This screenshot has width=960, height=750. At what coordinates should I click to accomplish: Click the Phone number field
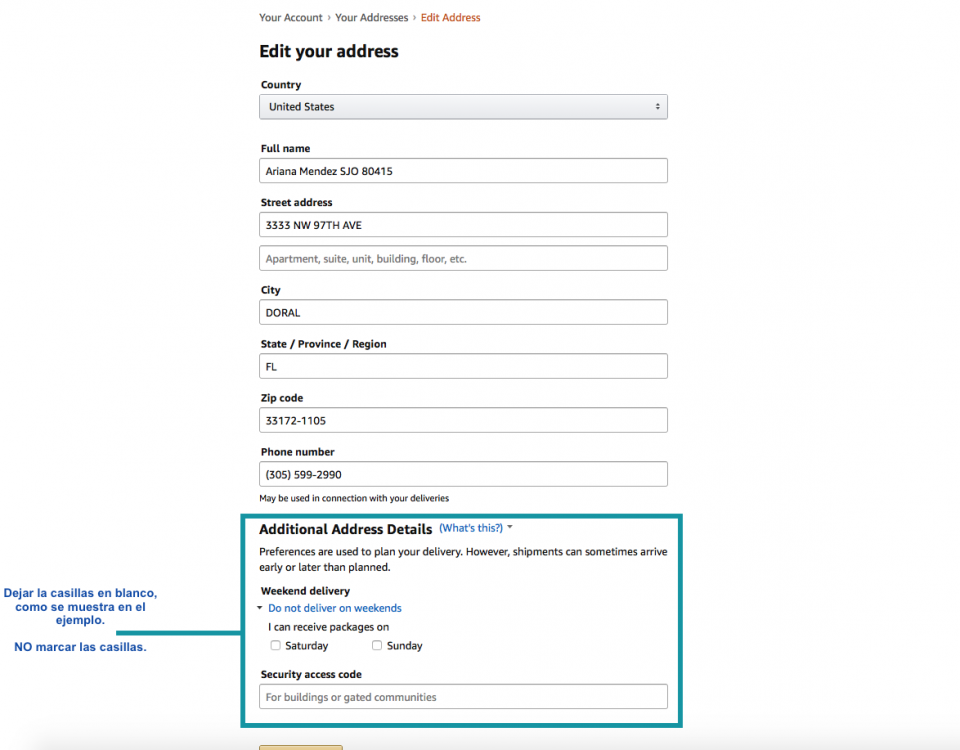[463, 474]
